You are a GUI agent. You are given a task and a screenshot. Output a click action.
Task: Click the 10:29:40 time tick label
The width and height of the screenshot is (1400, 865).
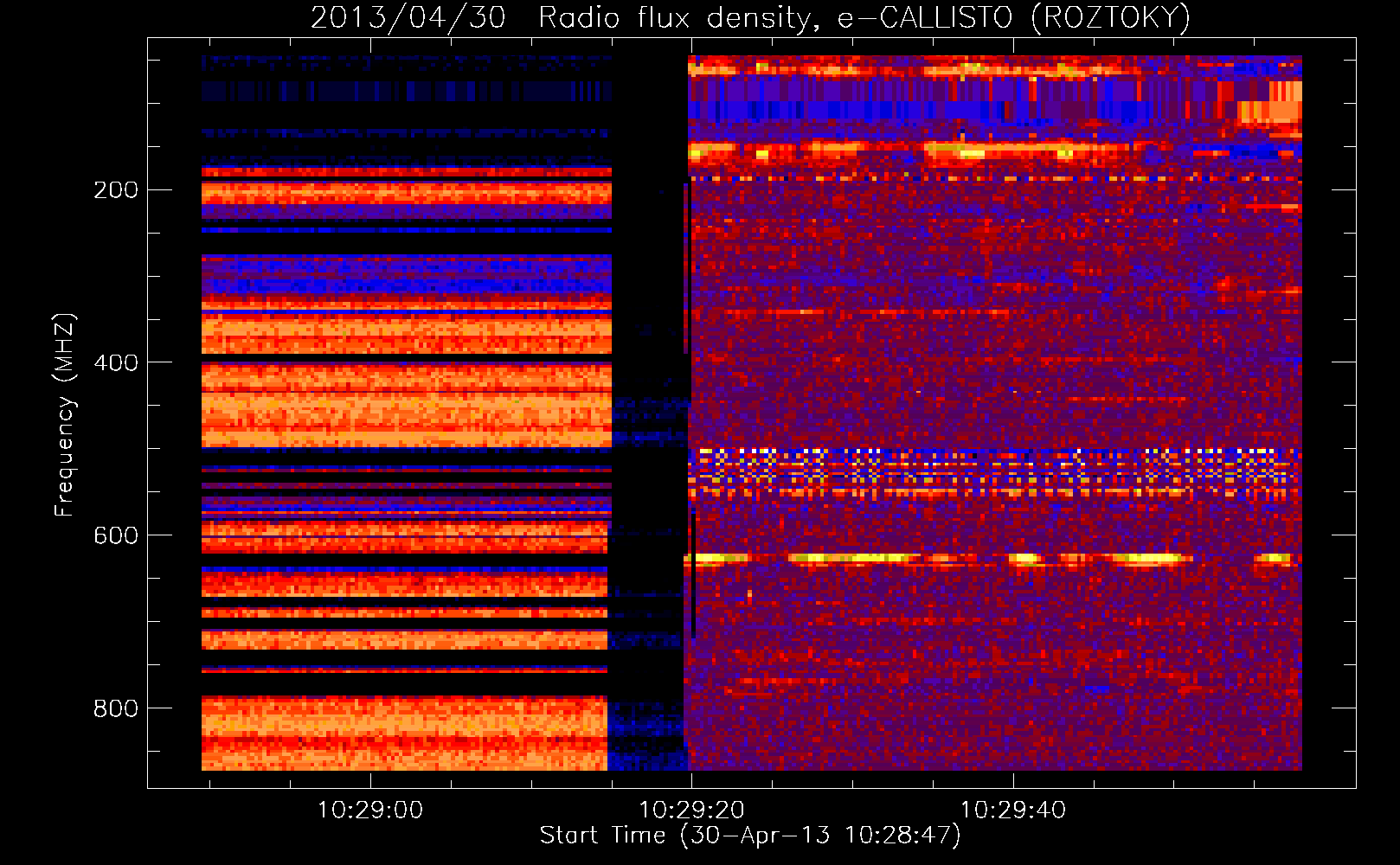coord(1013,811)
